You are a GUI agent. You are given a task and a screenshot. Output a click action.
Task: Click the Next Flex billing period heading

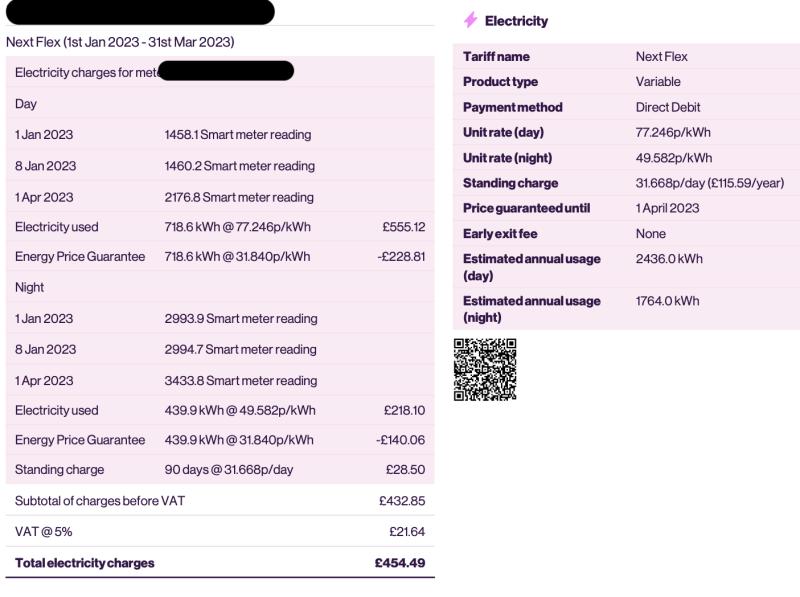(x=120, y=42)
